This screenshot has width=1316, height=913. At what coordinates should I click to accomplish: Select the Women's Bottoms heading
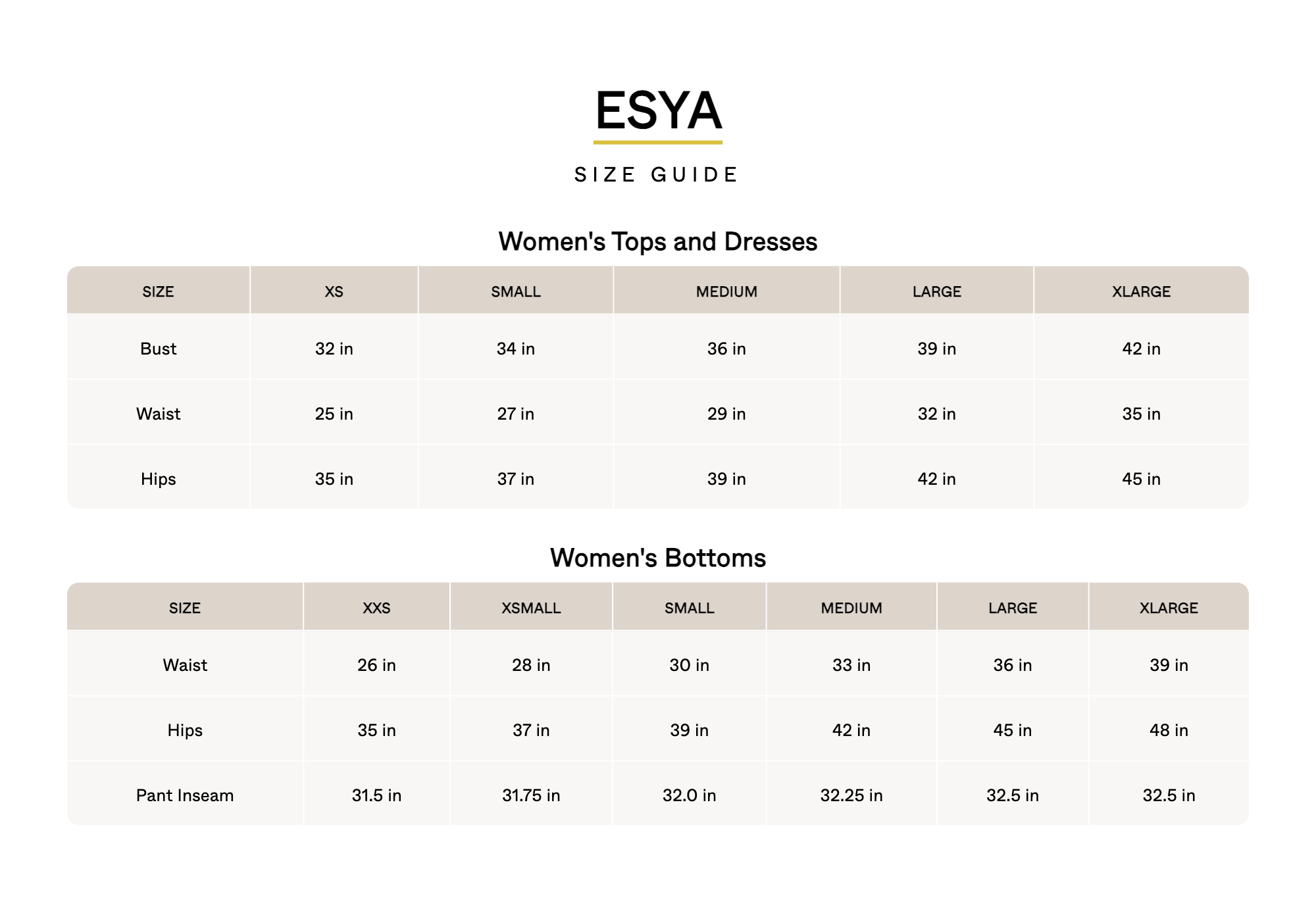657,558
